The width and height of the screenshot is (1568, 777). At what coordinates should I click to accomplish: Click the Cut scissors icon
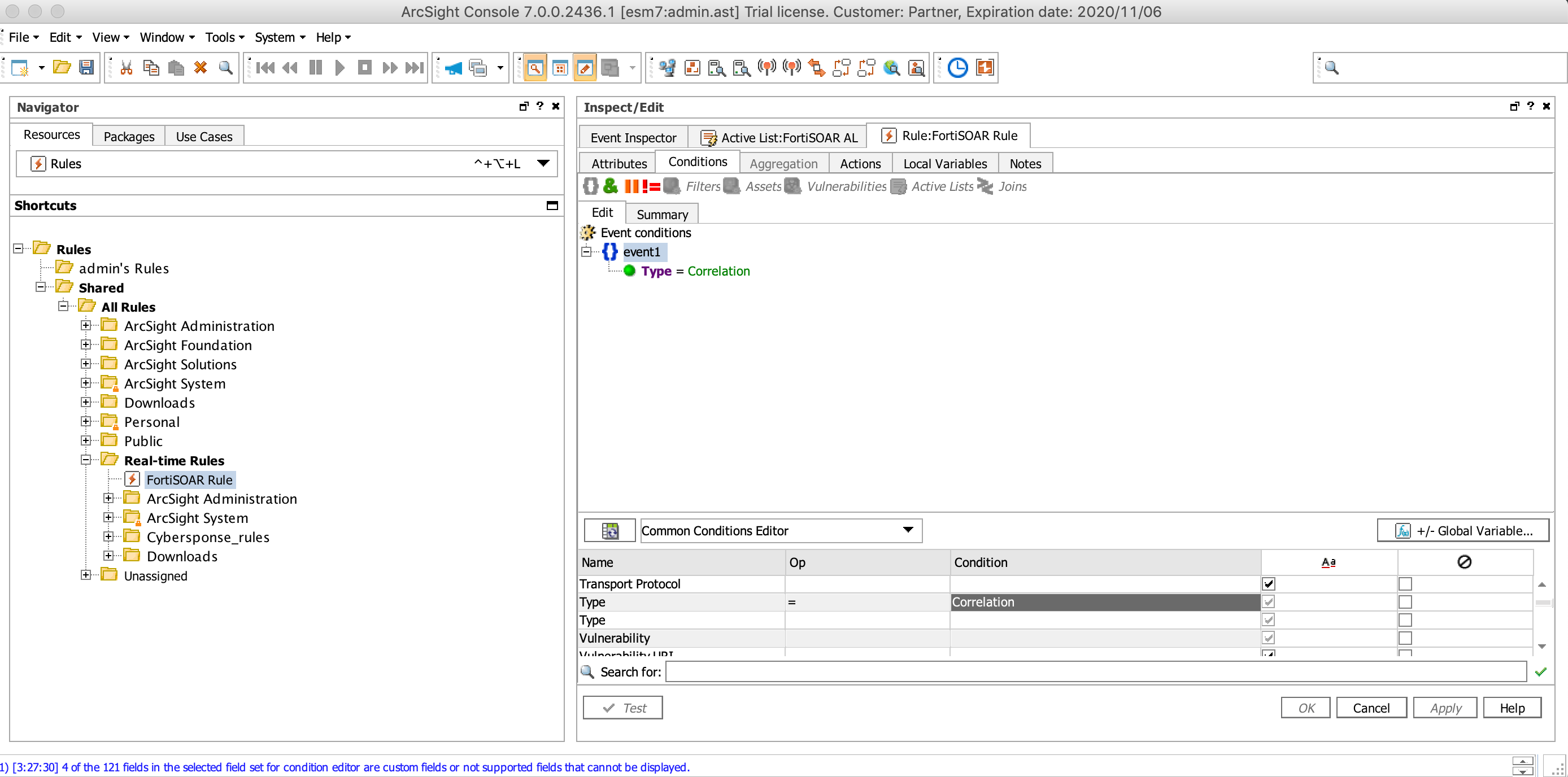126,68
